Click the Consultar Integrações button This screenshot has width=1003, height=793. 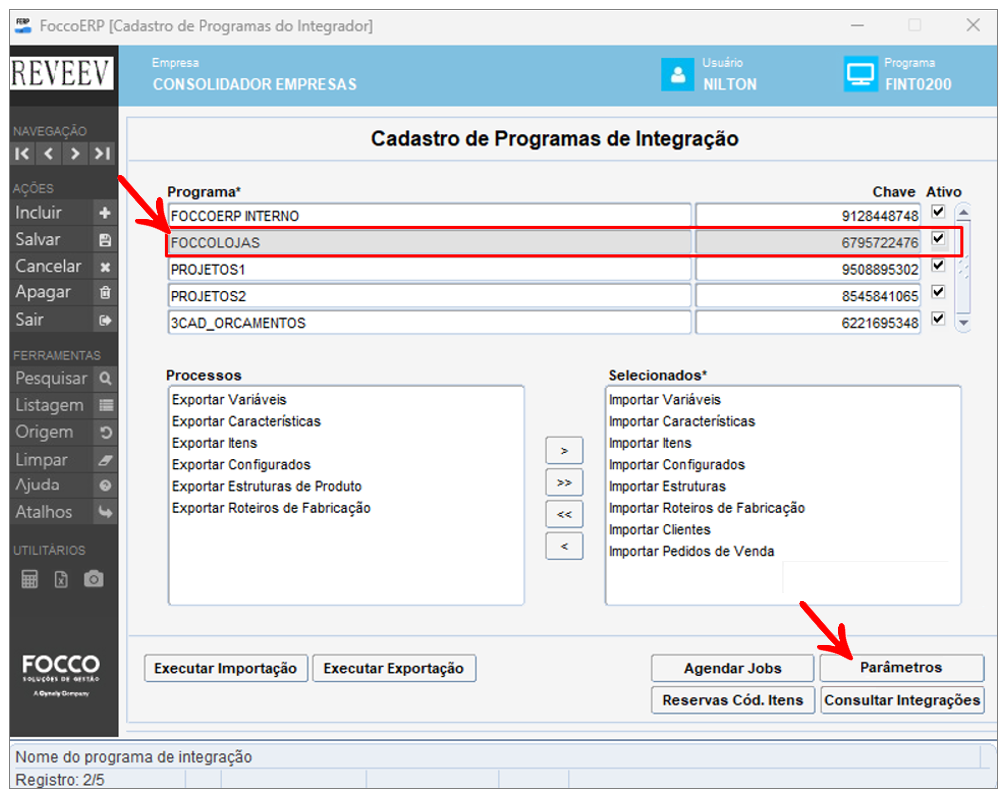[x=902, y=700]
